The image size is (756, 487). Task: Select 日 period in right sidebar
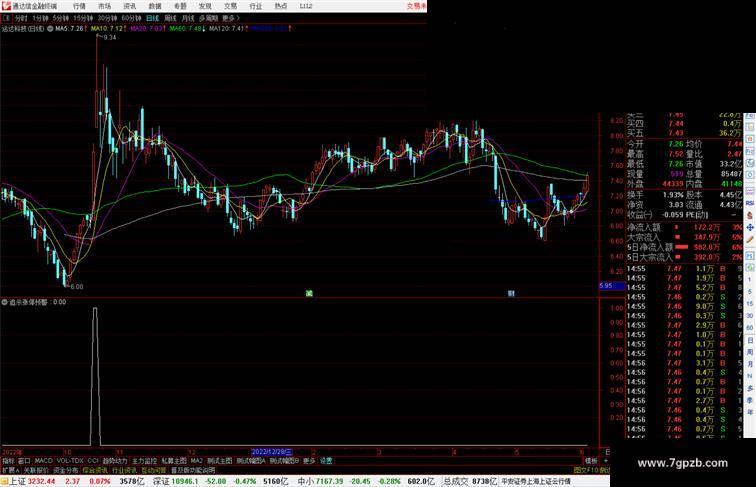(x=750, y=340)
